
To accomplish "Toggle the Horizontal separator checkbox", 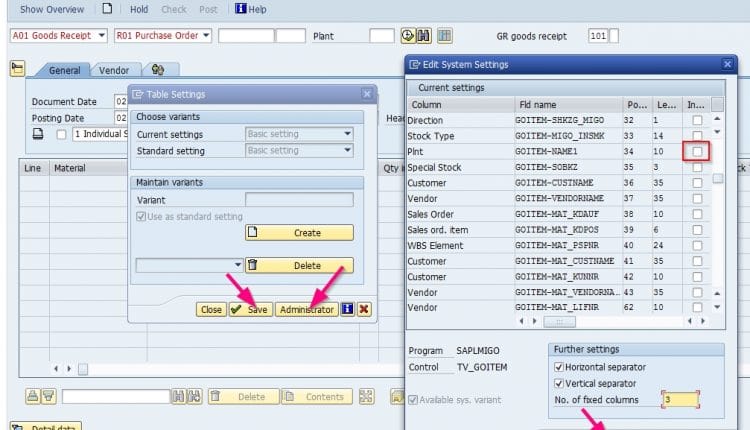I will click(x=559, y=367).
